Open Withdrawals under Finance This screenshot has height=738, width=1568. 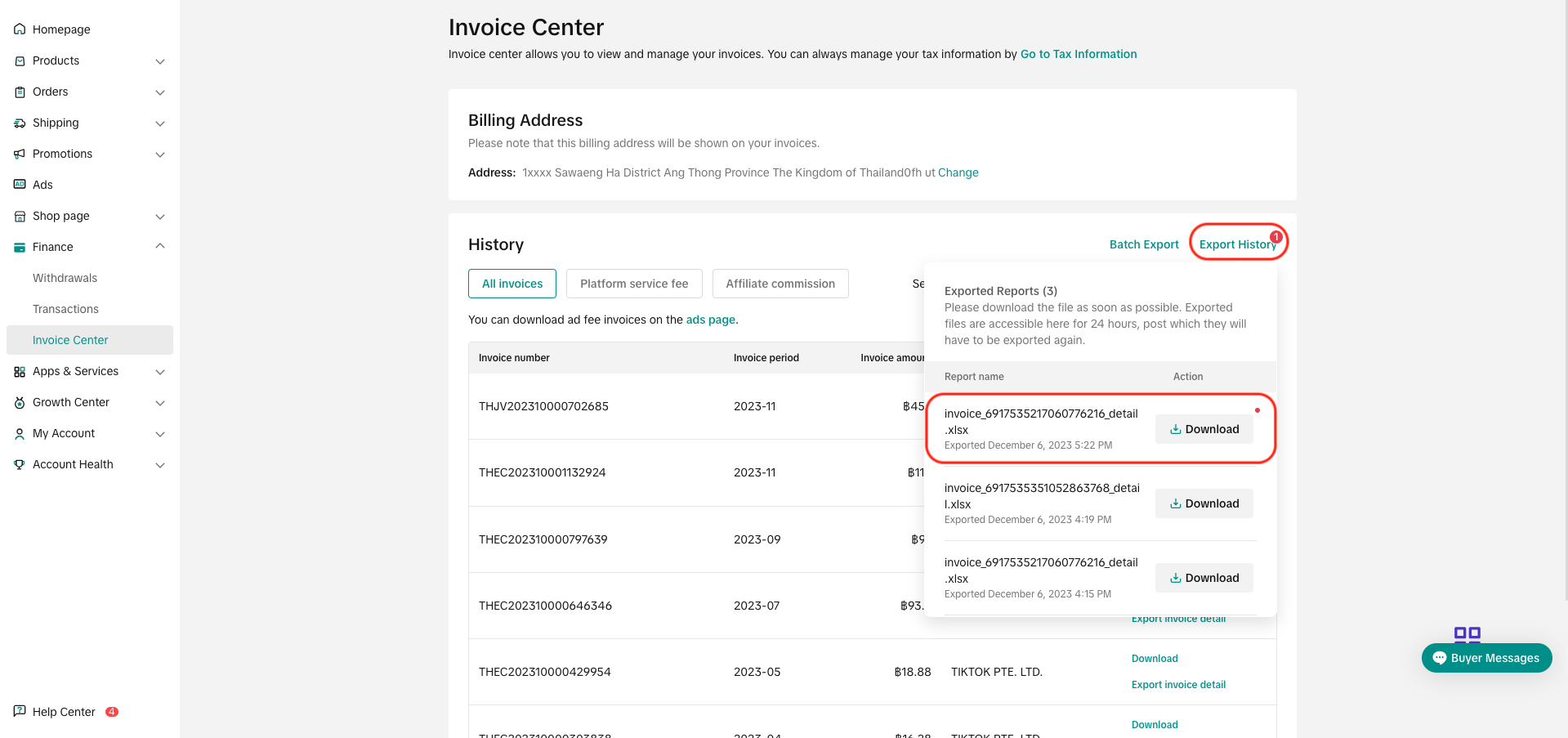[65, 278]
